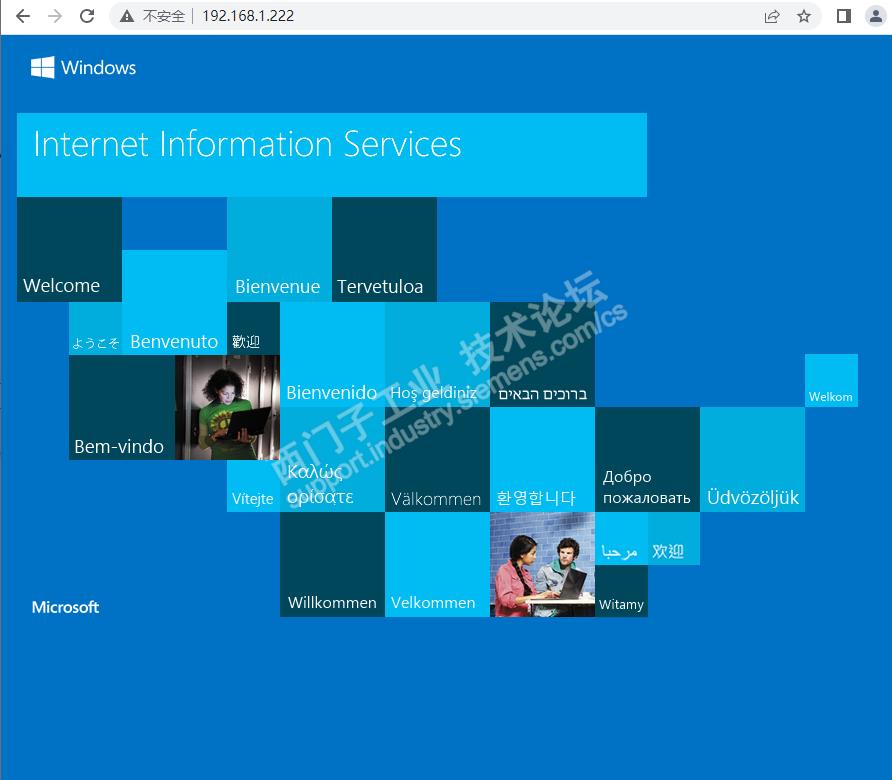Click the Καλώς ορίσατε tile
Screen dimensions: 892x780
tap(332, 460)
